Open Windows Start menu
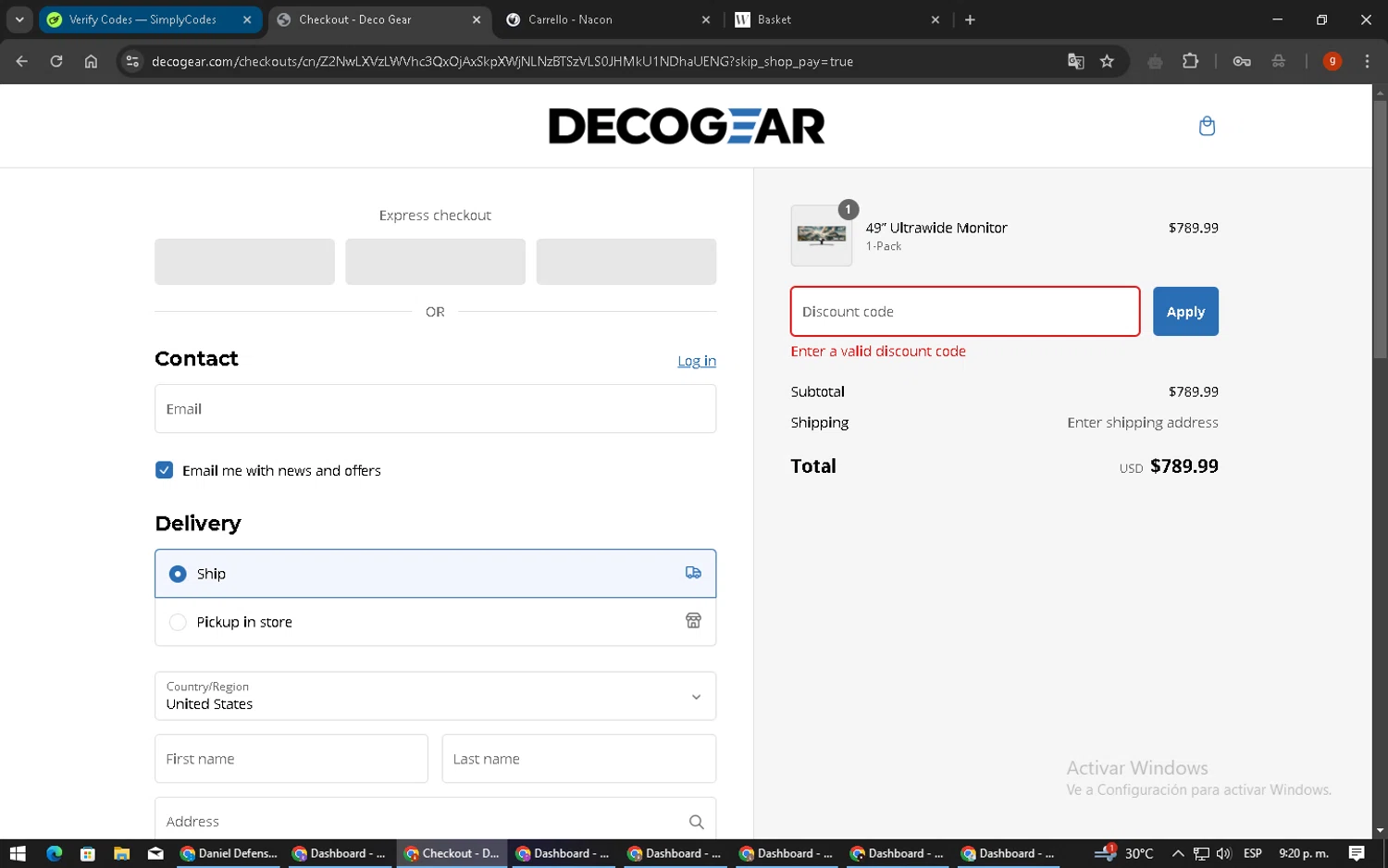 click(18, 853)
